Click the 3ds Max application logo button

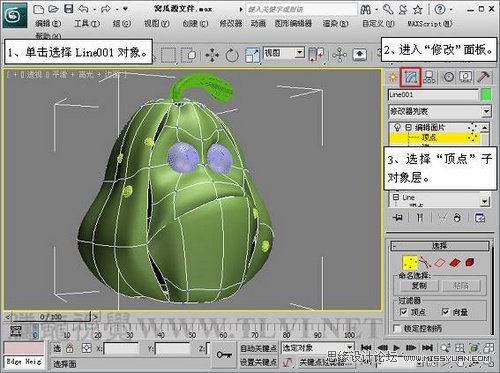15,15
